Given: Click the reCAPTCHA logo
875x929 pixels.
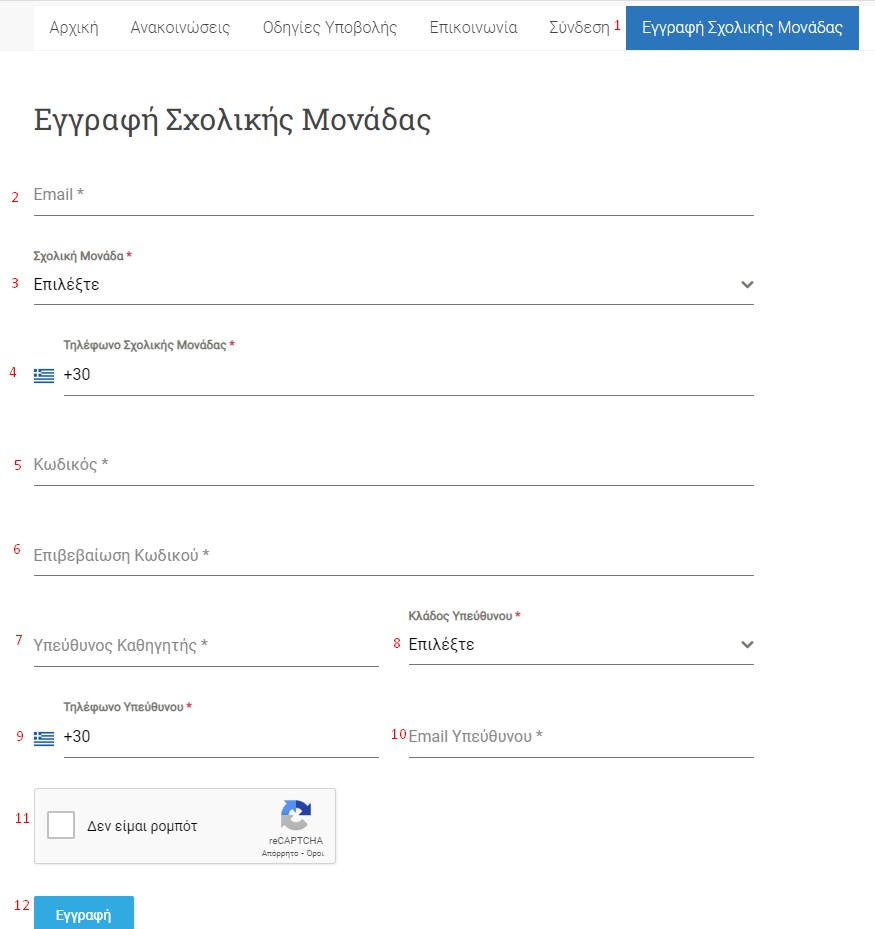Looking at the screenshot, I should pos(295,816).
